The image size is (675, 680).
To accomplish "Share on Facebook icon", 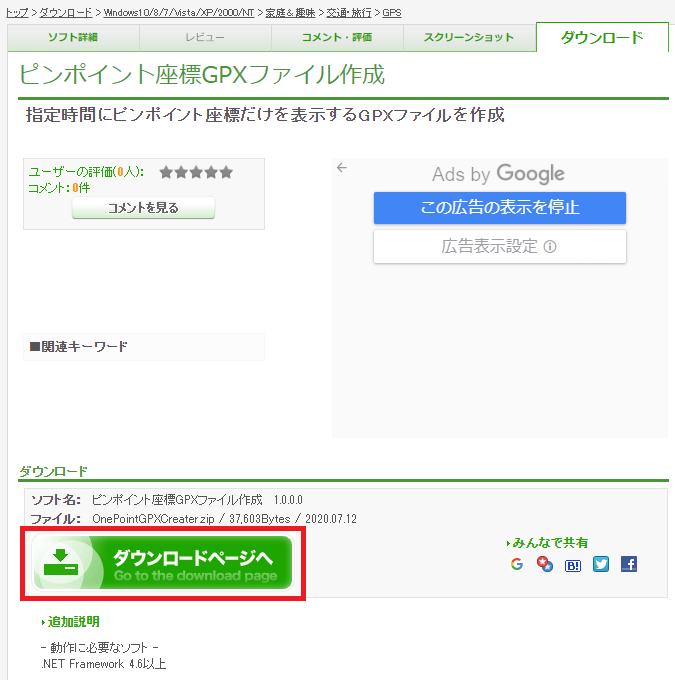I will pos(629,564).
